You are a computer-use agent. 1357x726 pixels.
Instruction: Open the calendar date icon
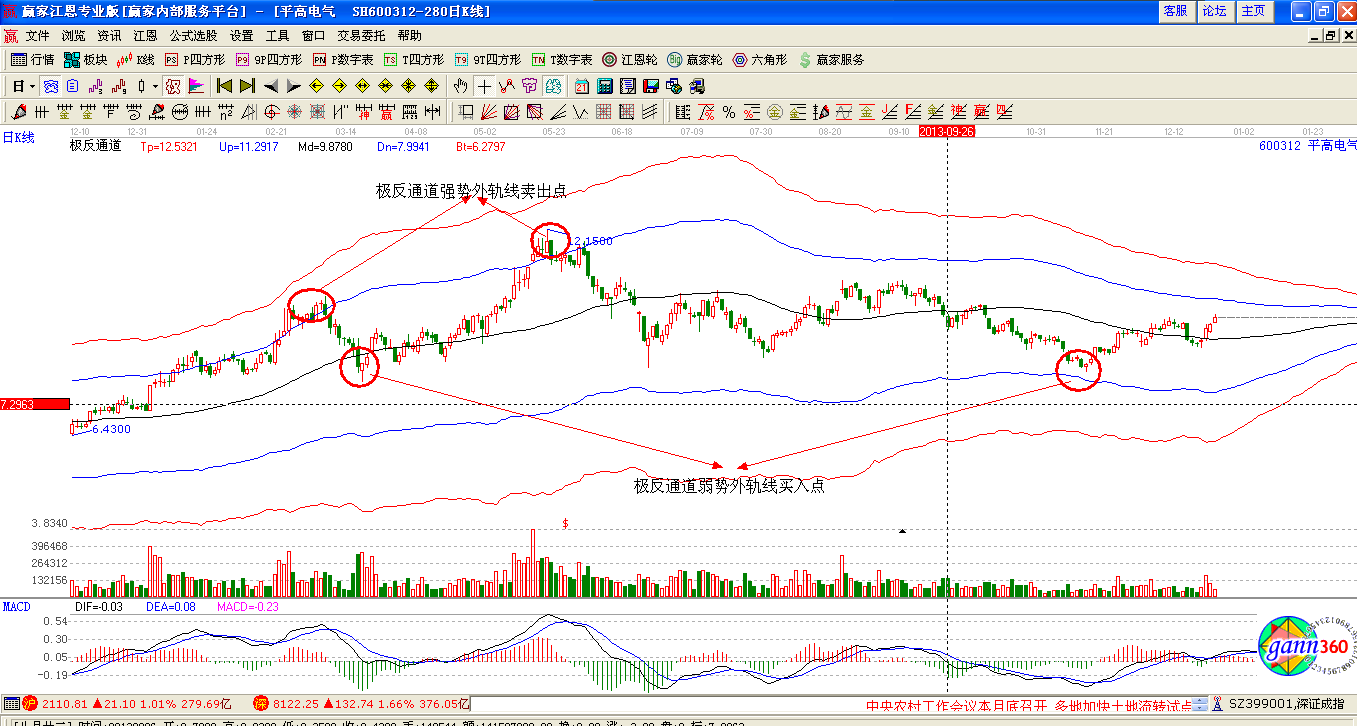[580, 86]
